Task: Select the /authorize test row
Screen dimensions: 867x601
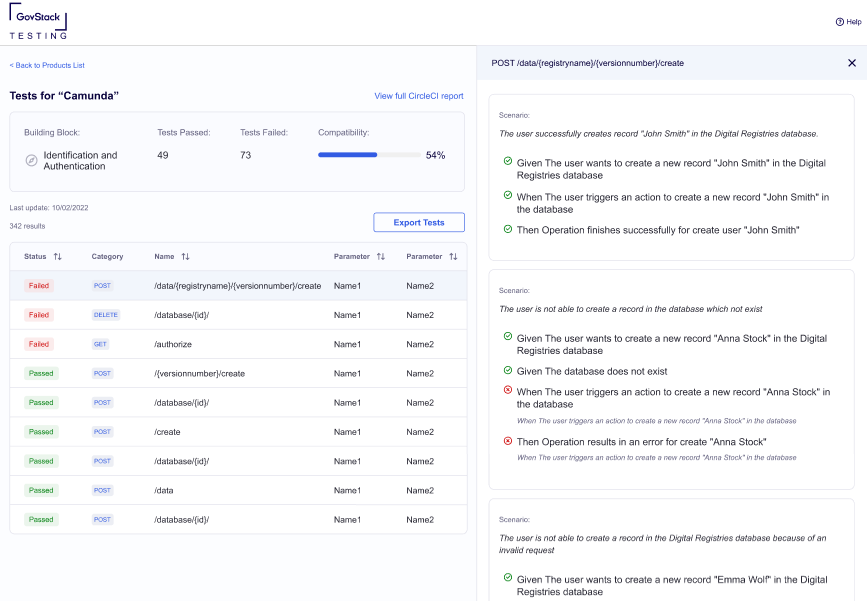Action: click(x=238, y=344)
